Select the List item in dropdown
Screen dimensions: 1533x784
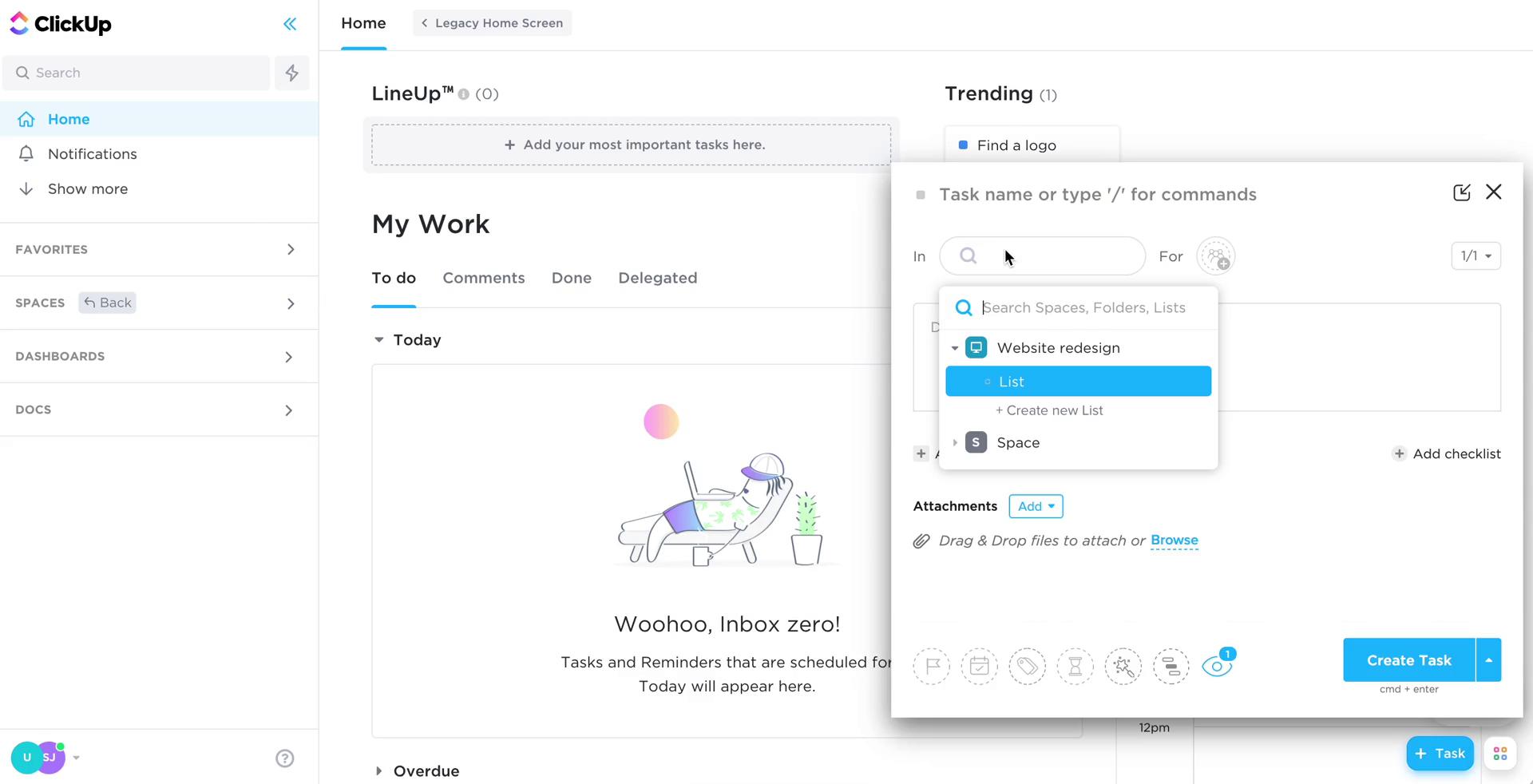[x=1079, y=382]
